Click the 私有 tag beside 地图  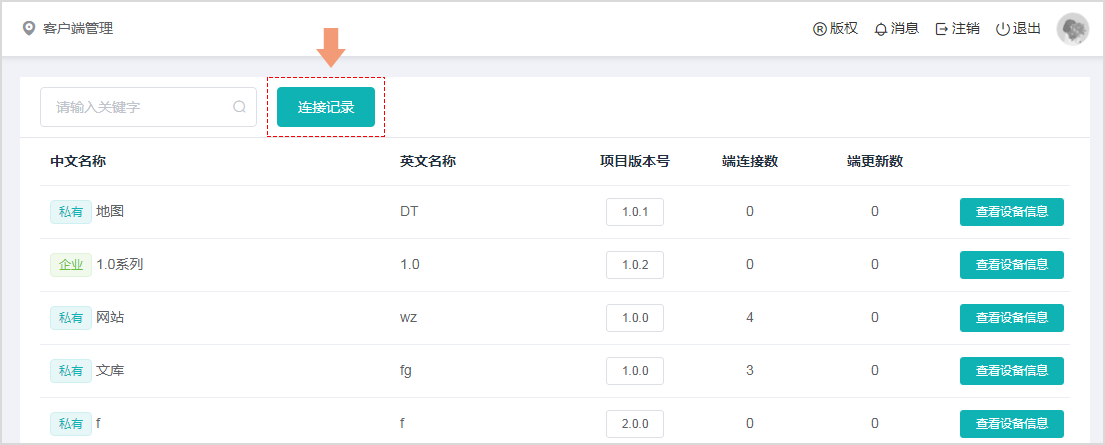(70, 212)
